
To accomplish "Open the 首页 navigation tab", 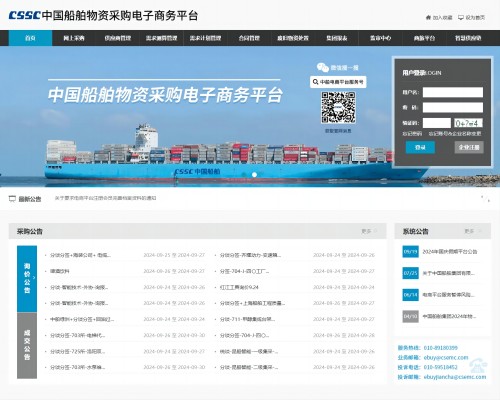I will click(x=30, y=38).
